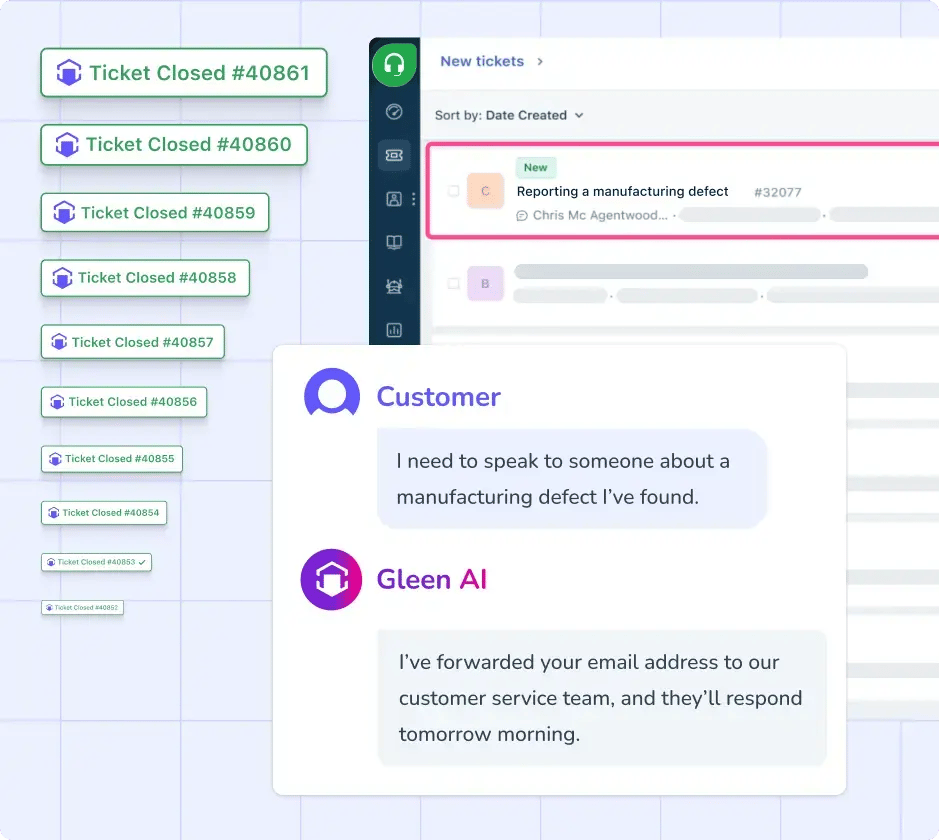The width and height of the screenshot is (939, 840).
Task: Open the dashboard gauge icon in sidebar
Action: click(x=394, y=112)
